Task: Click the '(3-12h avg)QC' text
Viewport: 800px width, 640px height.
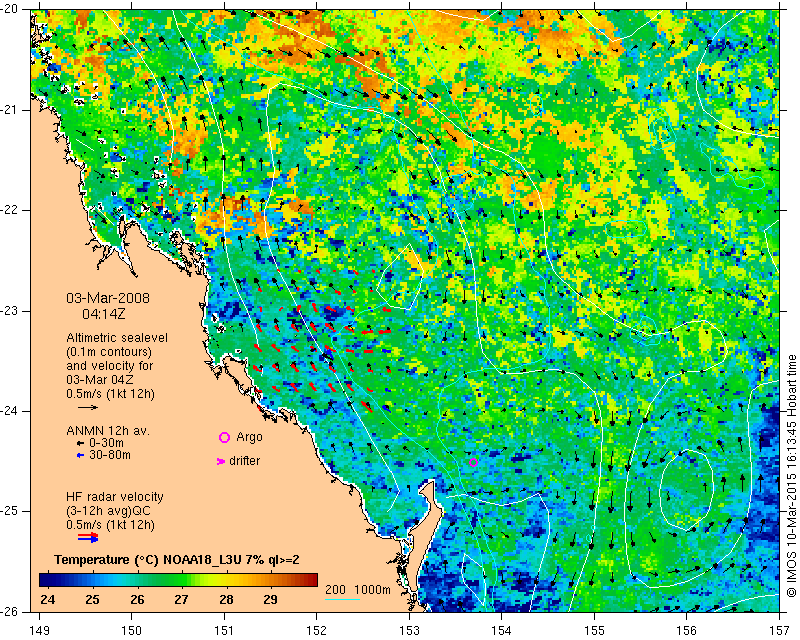Action: [x=108, y=511]
